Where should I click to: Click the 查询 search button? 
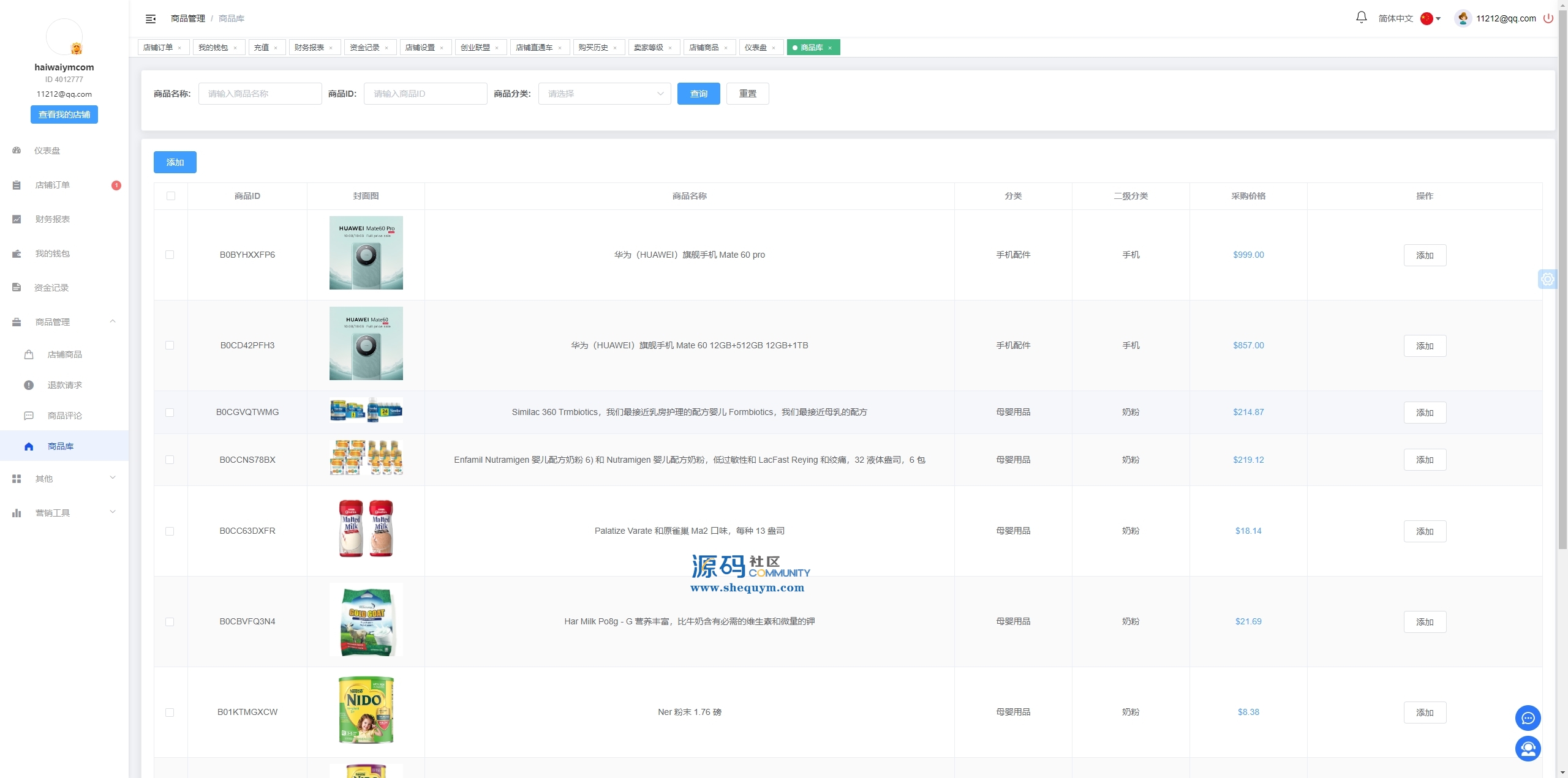click(698, 94)
